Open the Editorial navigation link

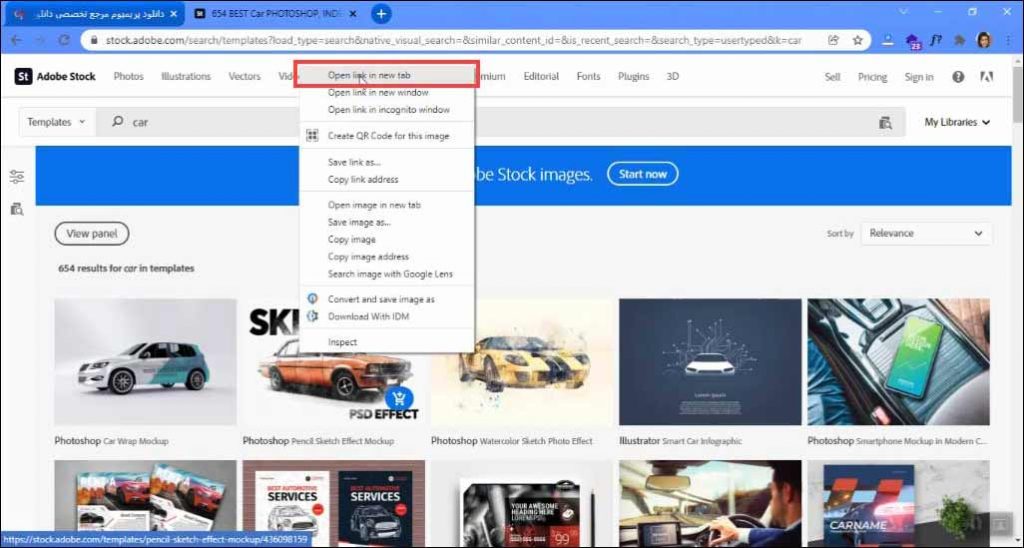coord(541,76)
